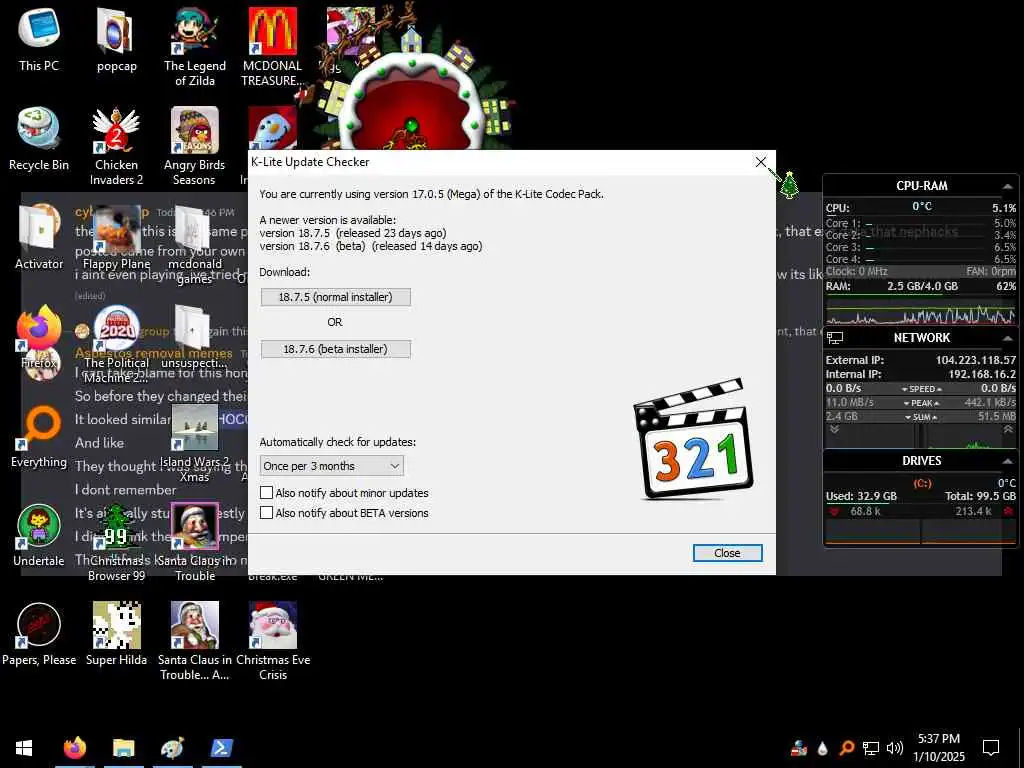Open Paint from the taskbar
The width and height of the screenshot is (1024, 768).
172,748
